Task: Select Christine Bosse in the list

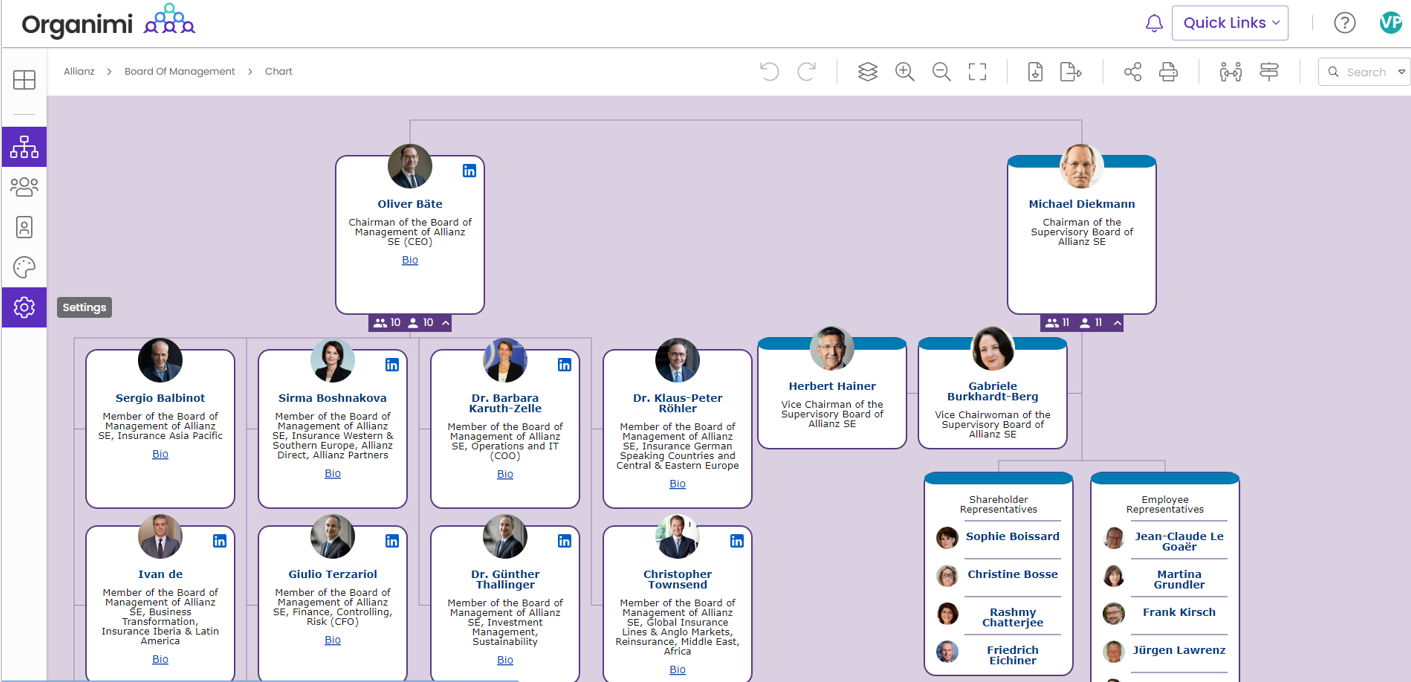Action: [1012, 575]
